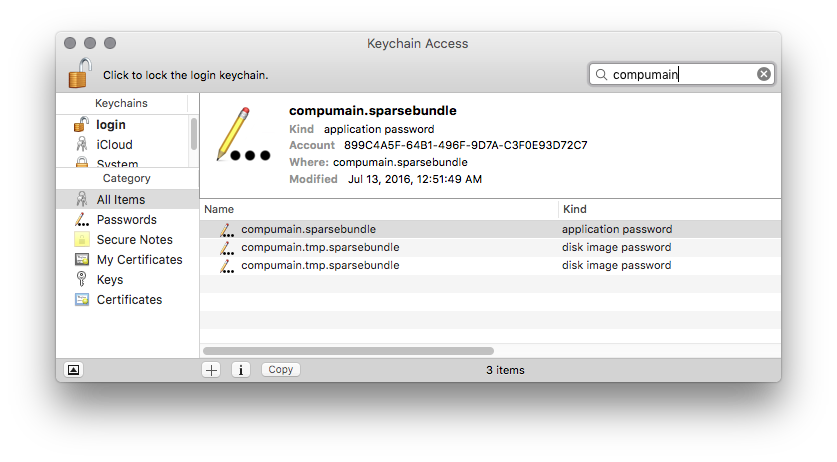Open the My Certificates category
This screenshot has width=837, height=462.
click(127, 260)
